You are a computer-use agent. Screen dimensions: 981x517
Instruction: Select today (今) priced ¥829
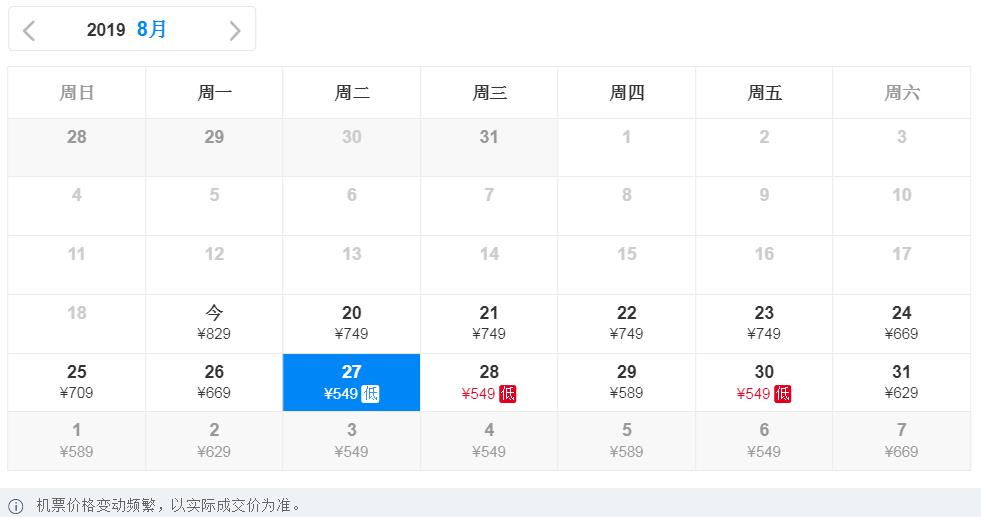coord(214,323)
